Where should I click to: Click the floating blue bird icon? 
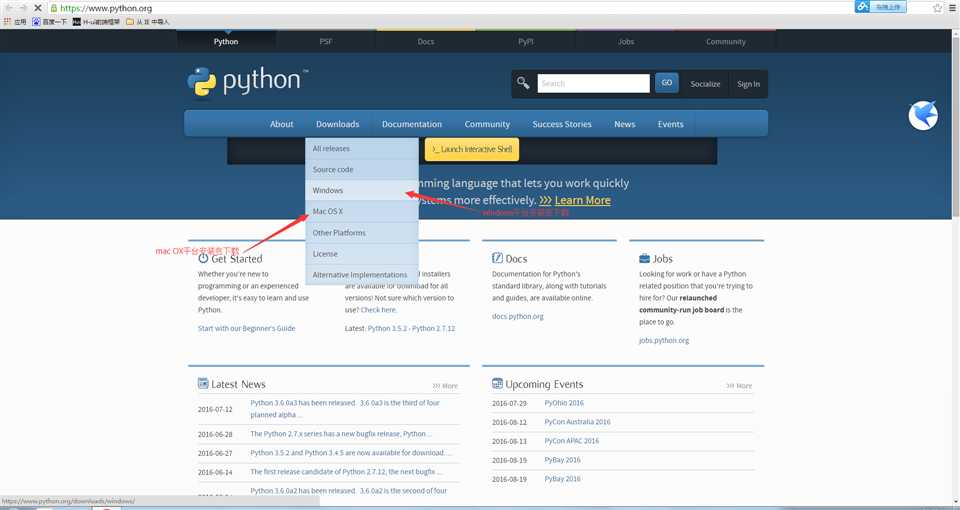click(x=923, y=115)
